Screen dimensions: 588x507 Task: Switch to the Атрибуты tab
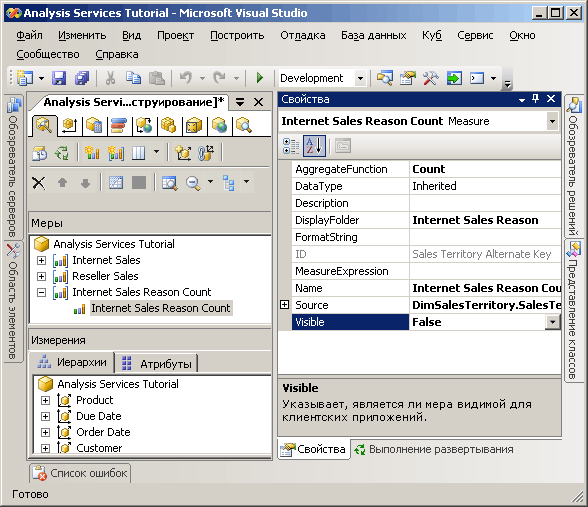point(157,363)
